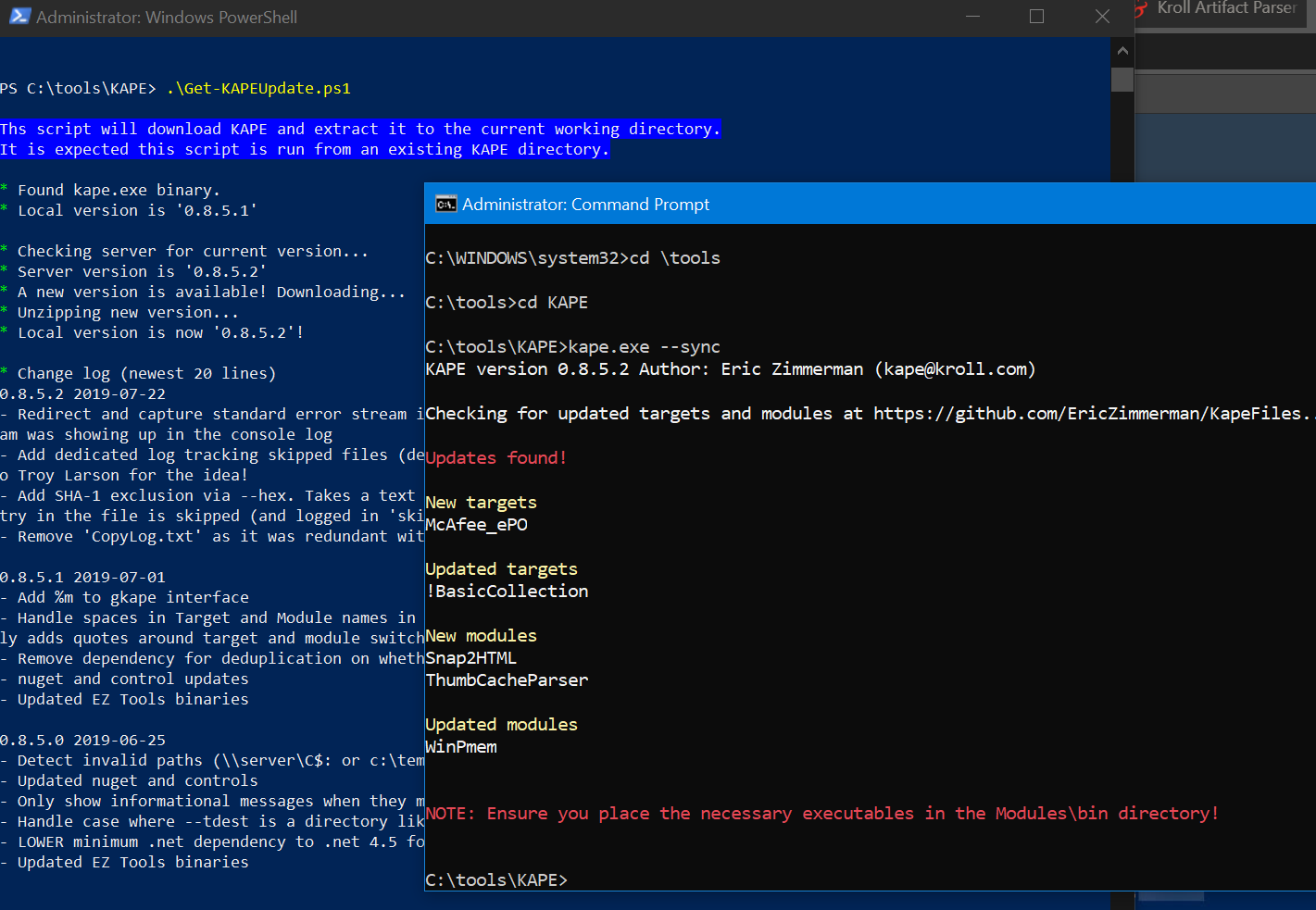Switch to the Kroll Artifact Parser tab
Image resolution: width=1316 pixels, height=910 pixels.
[x=1225, y=9]
